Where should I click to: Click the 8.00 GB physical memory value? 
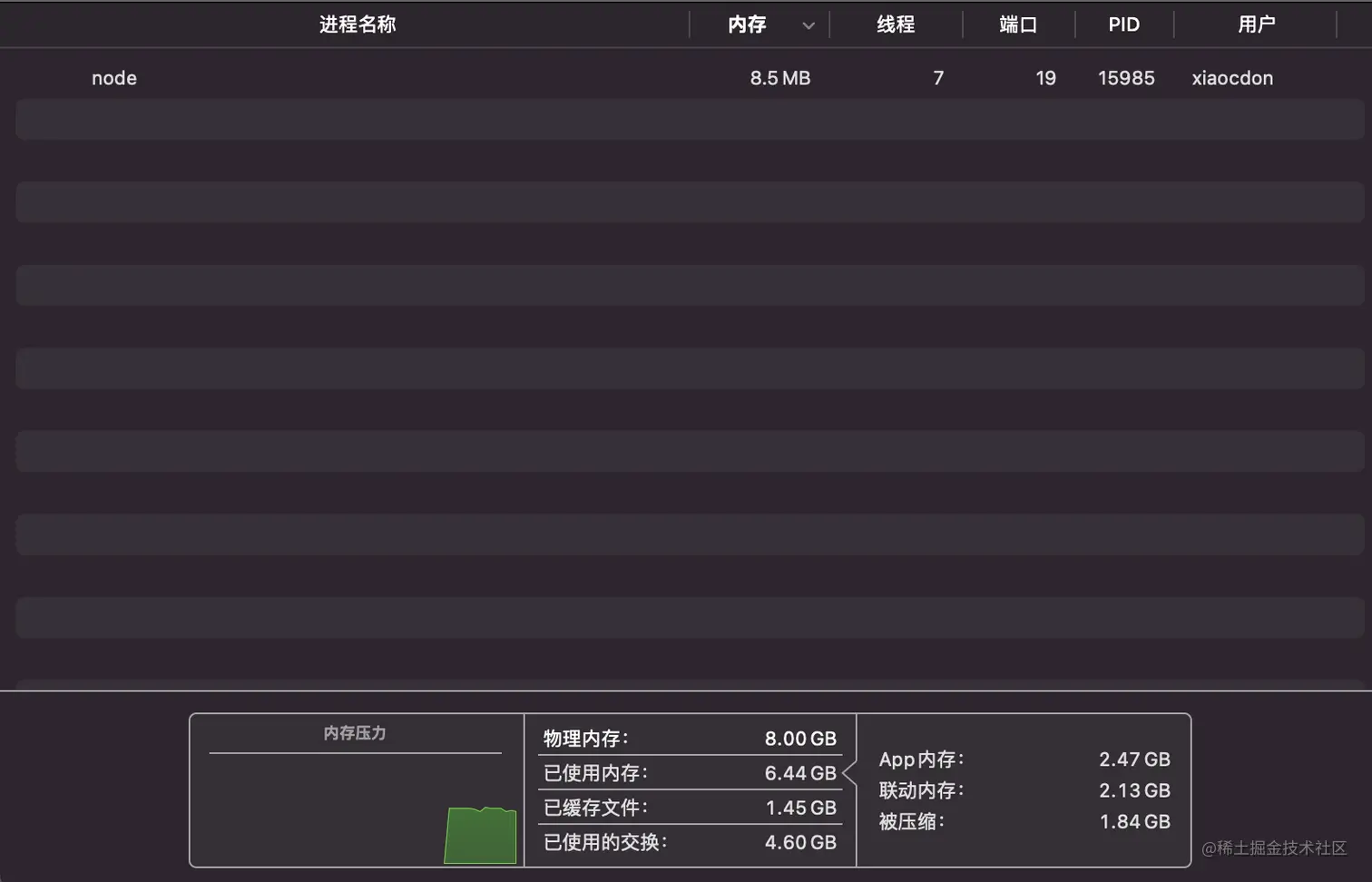click(800, 739)
